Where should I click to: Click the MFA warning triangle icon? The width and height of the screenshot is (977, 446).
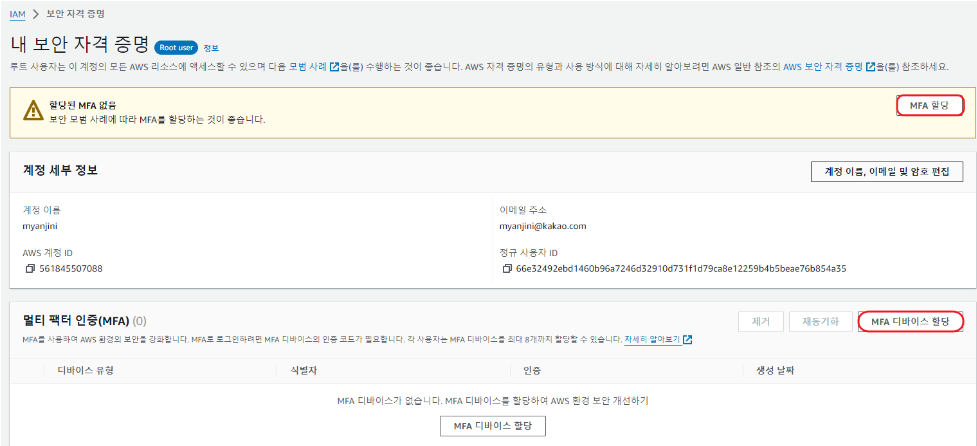[x=33, y=111]
